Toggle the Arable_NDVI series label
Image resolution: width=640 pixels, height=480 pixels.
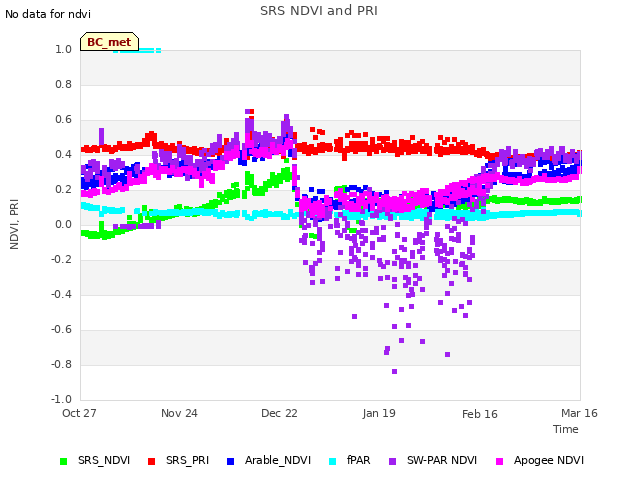[x=278, y=460]
